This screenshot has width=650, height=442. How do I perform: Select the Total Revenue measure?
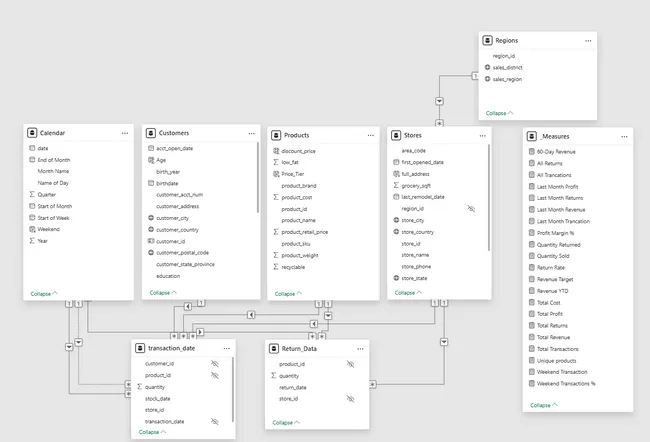(x=553, y=337)
